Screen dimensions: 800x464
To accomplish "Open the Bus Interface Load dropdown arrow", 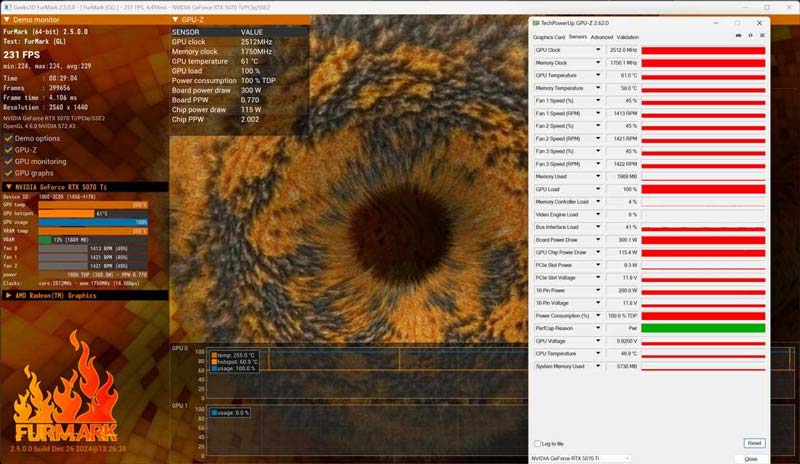I will [598, 227].
